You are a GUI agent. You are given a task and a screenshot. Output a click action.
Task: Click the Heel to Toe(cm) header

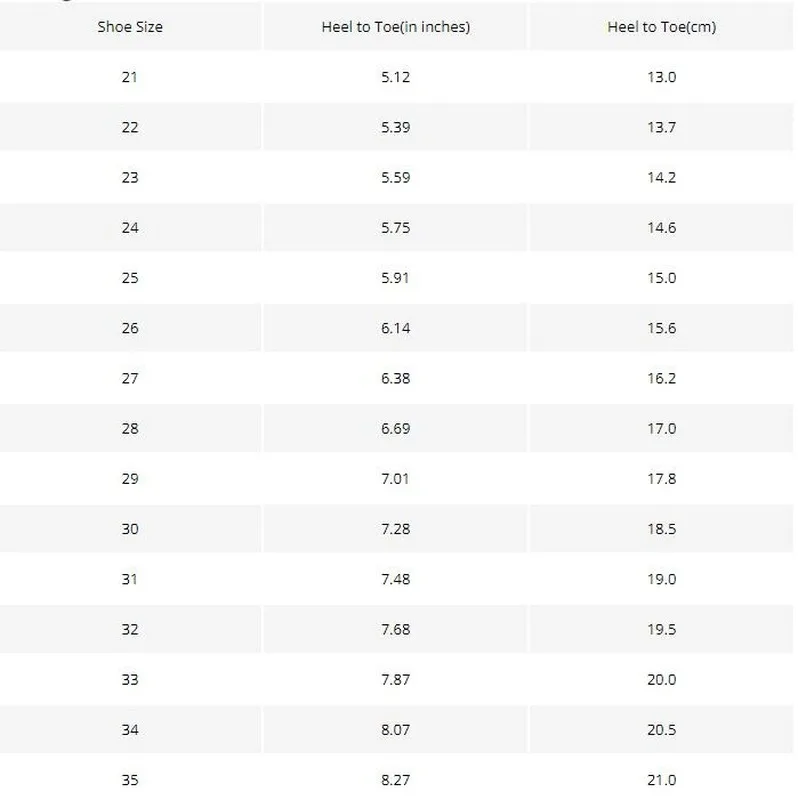coord(661,27)
